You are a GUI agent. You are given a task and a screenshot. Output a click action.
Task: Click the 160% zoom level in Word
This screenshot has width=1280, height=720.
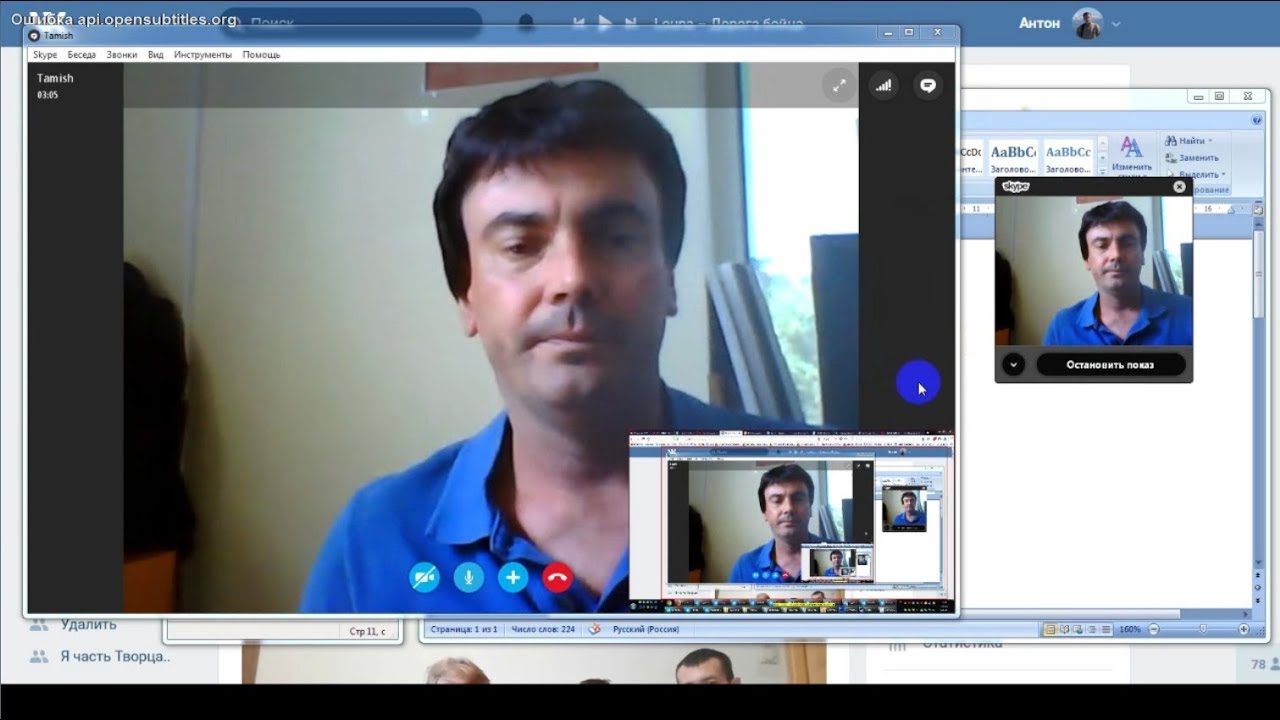tap(1129, 630)
